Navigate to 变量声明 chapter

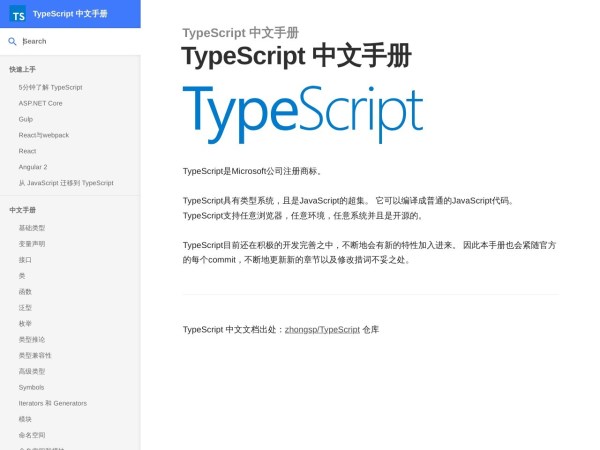pyautogui.click(x=31, y=244)
